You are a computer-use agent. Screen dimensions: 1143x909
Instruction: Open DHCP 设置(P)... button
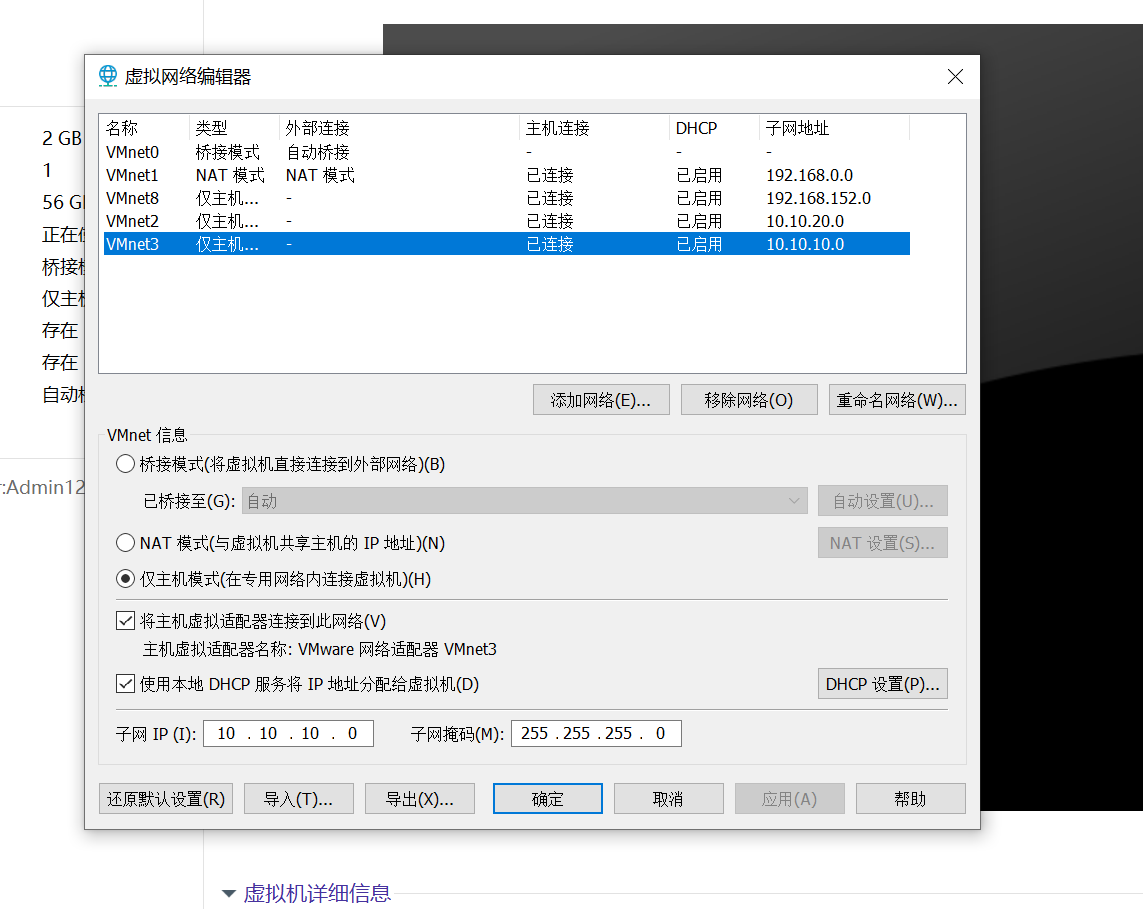[882, 684]
